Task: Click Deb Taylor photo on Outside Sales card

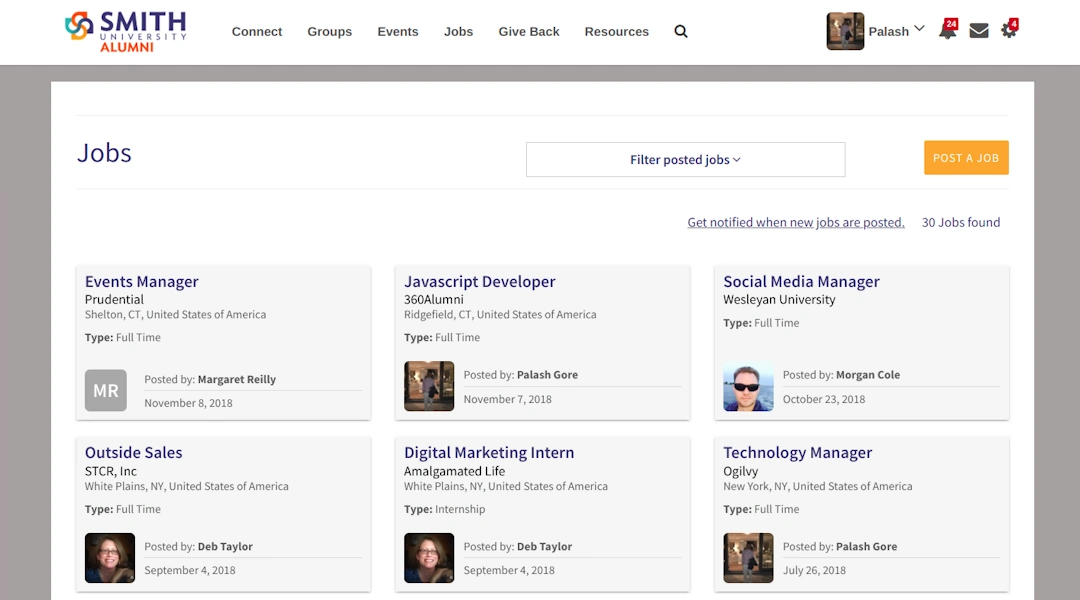Action: click(x=110, y=558)
